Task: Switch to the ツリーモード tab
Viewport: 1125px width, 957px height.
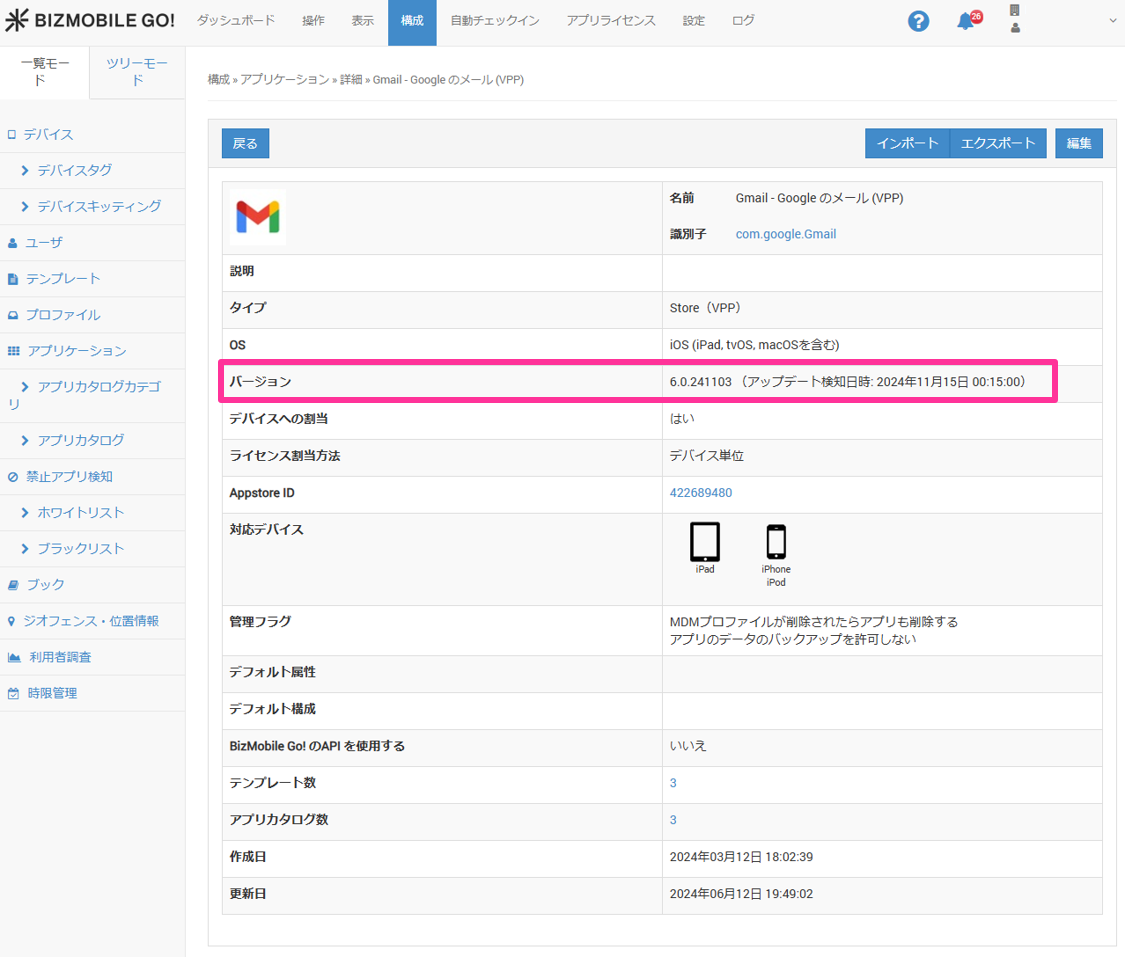Action: (137, 72)
